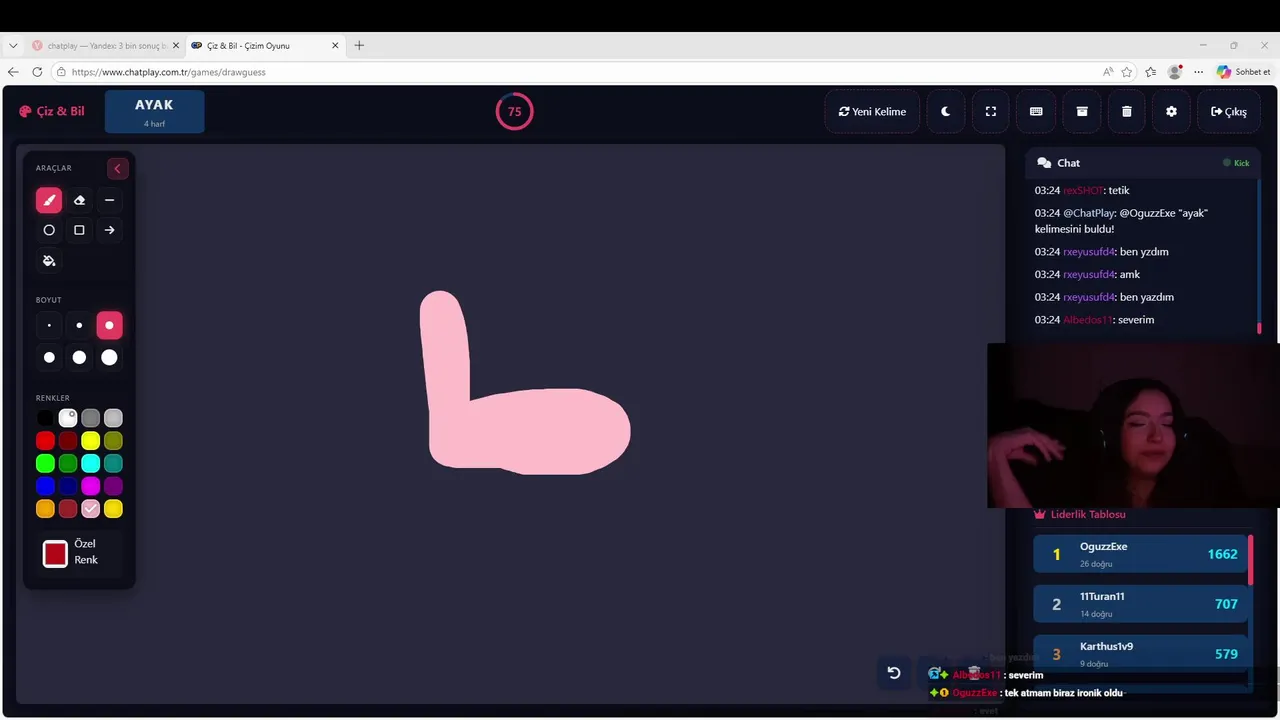The image size is (1280, 720).
Task: Open the archive box icon button
Action: (1081, 112)
